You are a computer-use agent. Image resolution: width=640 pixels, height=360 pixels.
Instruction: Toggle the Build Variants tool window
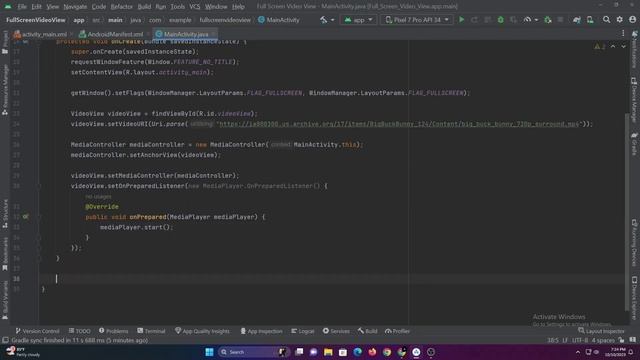point(5,300)
